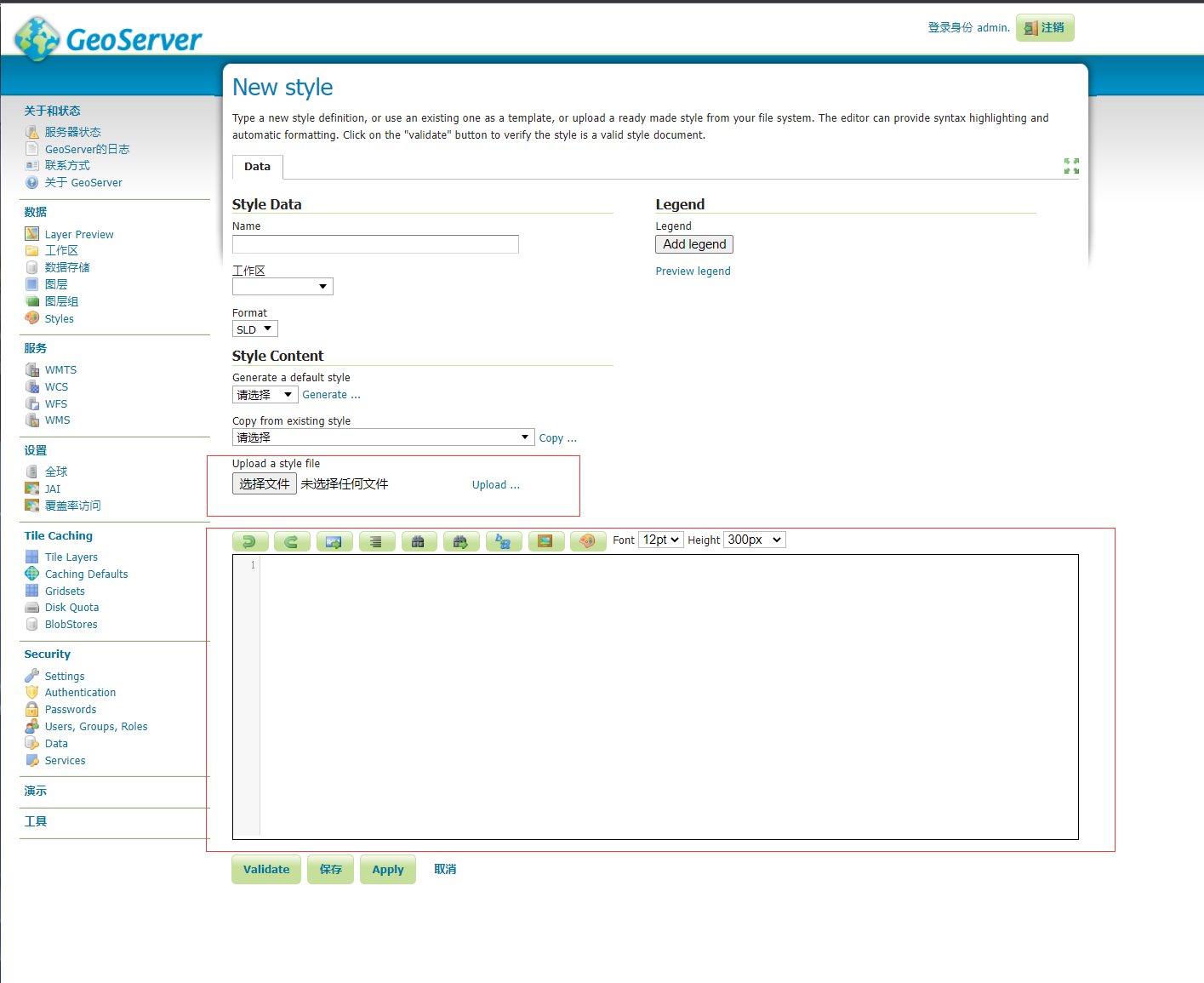Viewport: 1204px width, 983px height.
Task: Select the Data tab
Action: point(257,167)
